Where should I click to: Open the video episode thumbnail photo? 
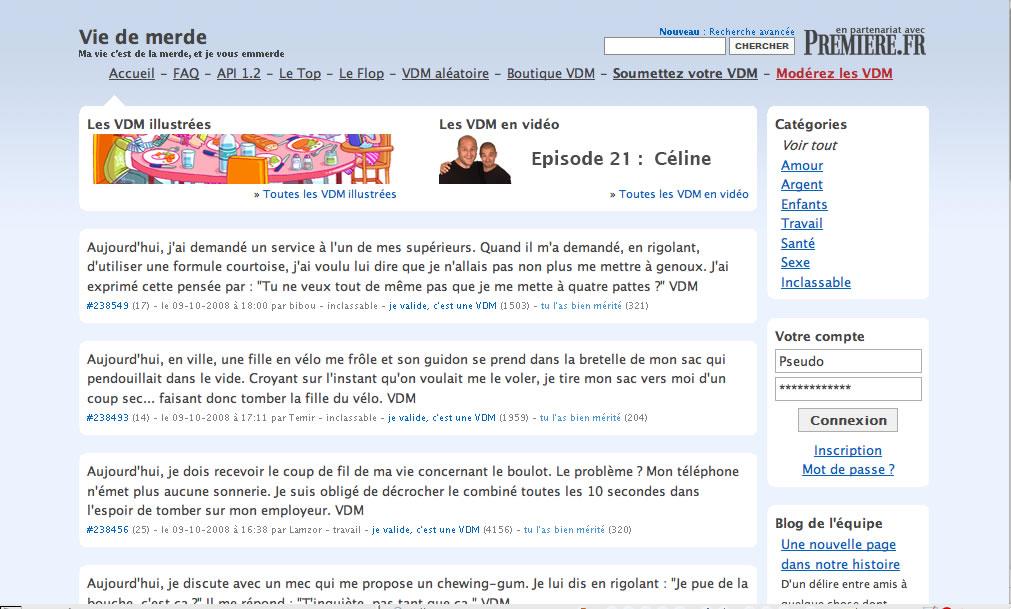click(x=475, y=159)
